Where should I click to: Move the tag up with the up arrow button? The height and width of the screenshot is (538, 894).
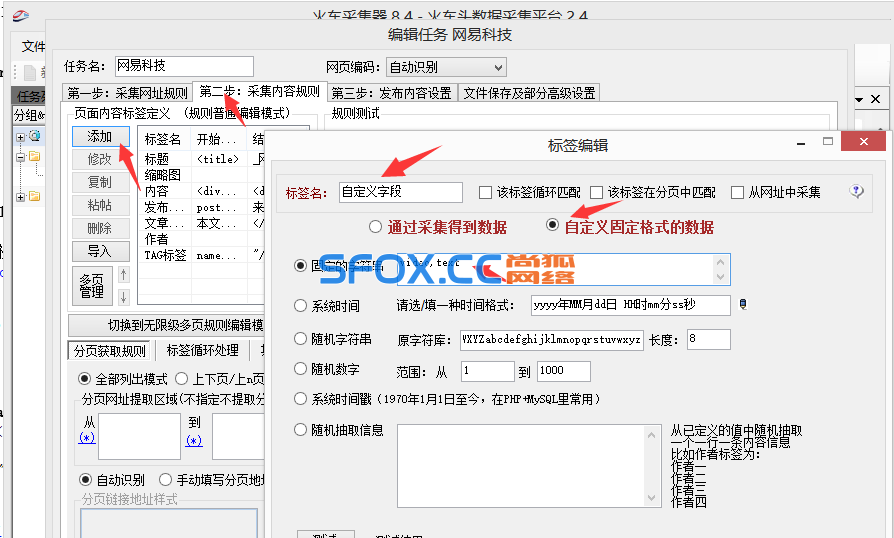click(x=124, y=275)
